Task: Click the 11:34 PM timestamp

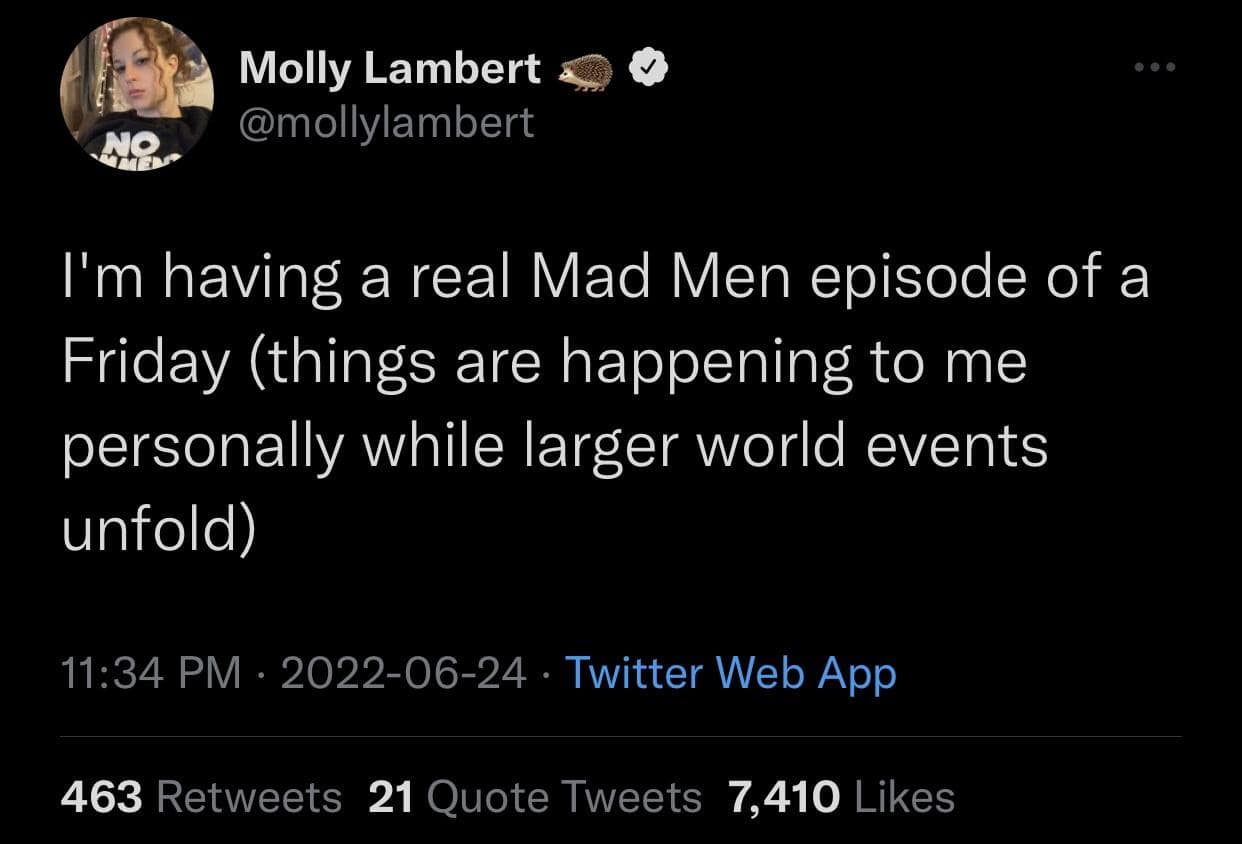Action: coord(151,673)
